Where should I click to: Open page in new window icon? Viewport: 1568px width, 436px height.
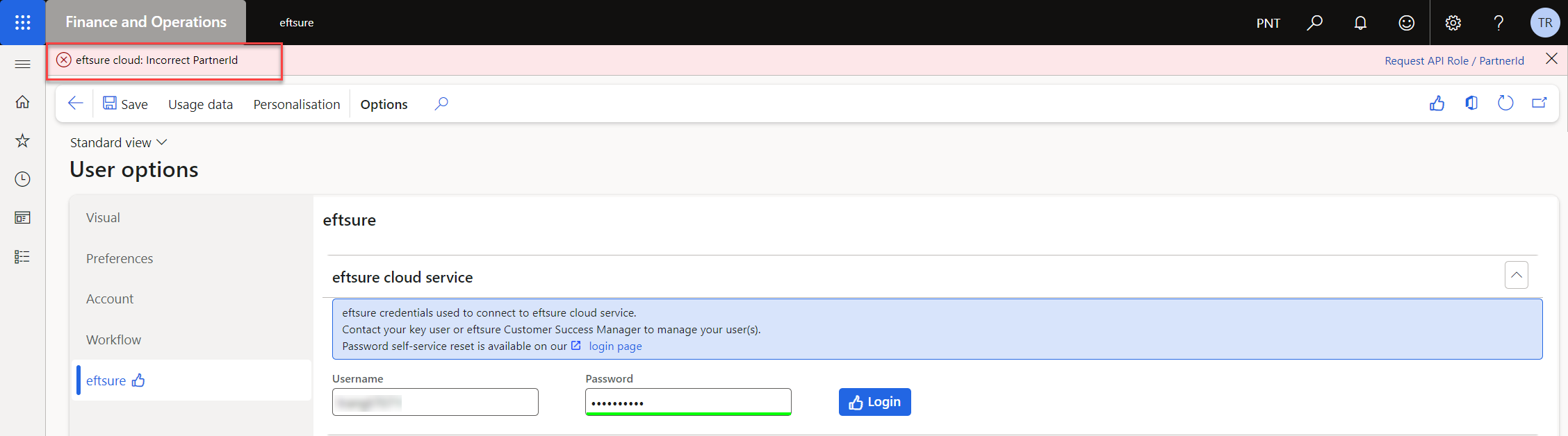(1540, 103)
